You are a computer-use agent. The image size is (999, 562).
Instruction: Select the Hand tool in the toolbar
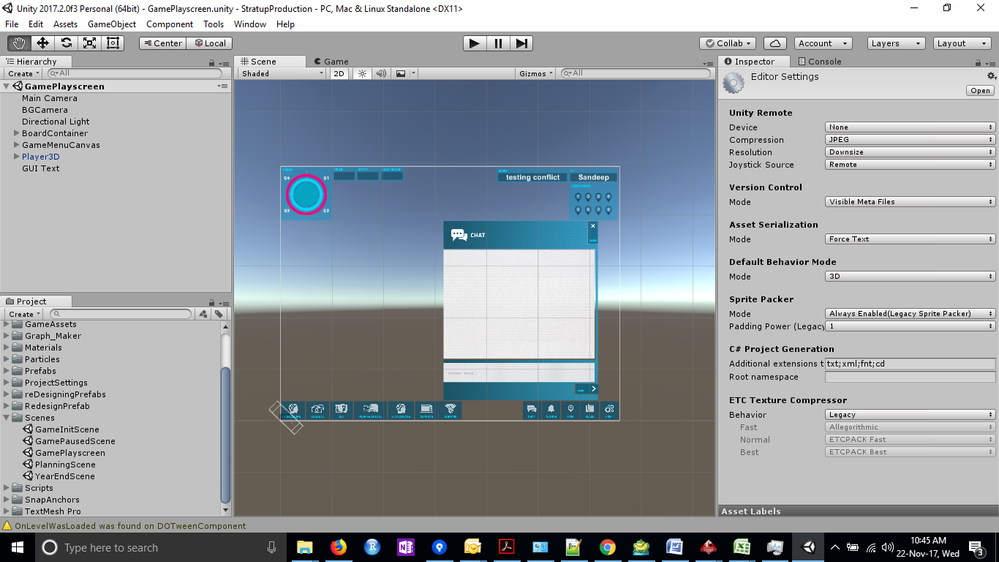(x=19, y=43)
